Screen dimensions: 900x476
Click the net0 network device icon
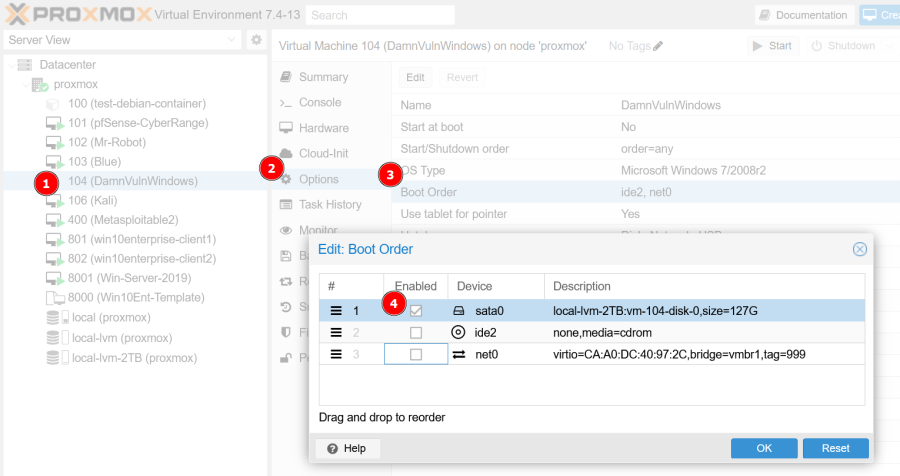pos(459,354)
